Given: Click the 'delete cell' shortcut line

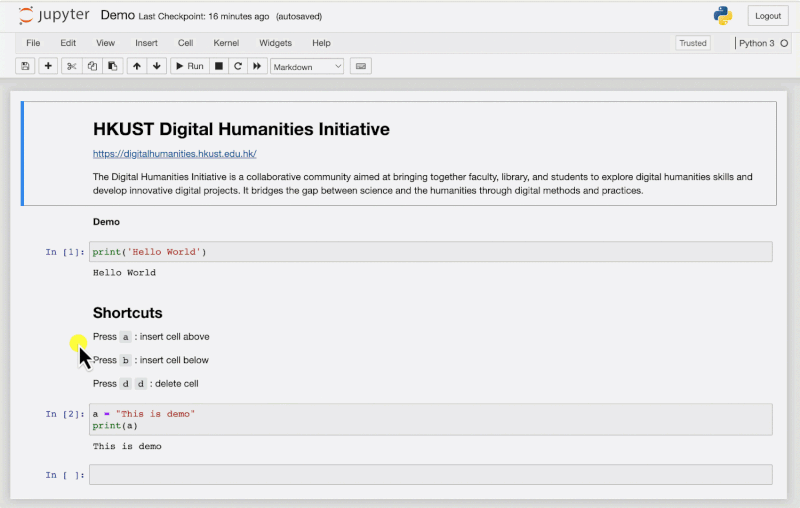Looking at the screenshot, I should tap(145, 384).
